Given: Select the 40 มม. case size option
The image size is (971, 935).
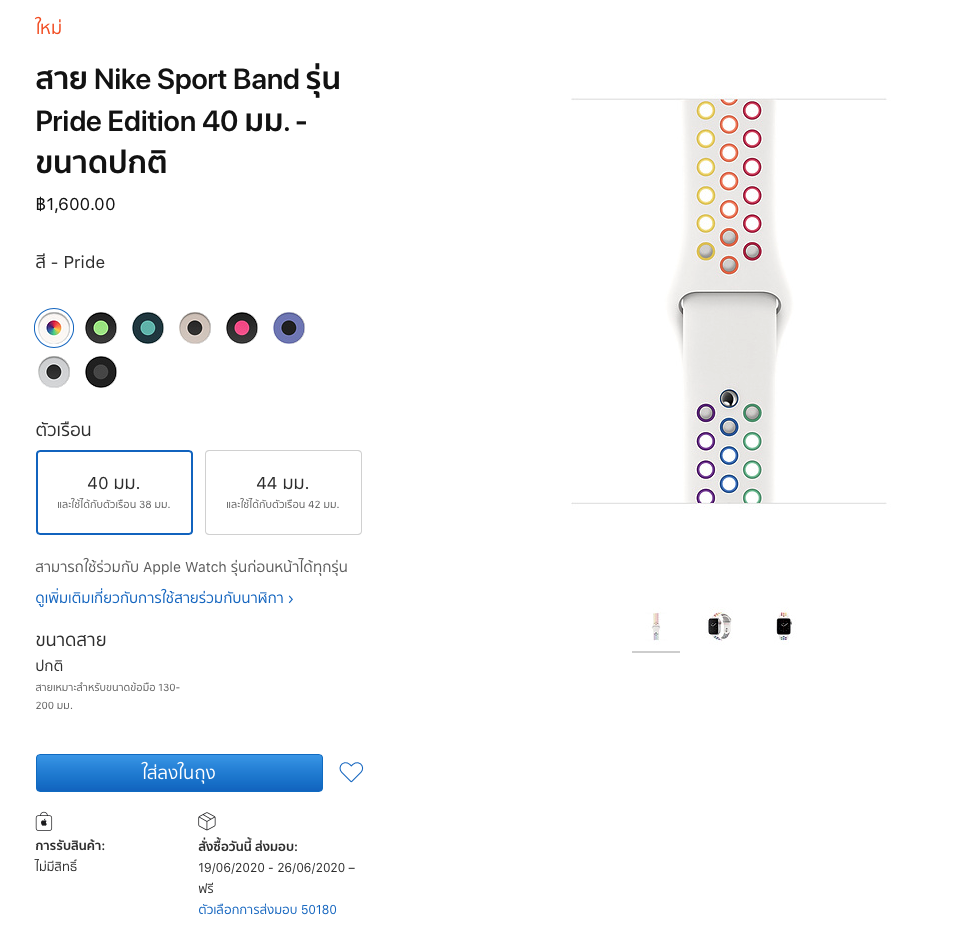Looking at the screenshot, I should click(x=114, y=492).
